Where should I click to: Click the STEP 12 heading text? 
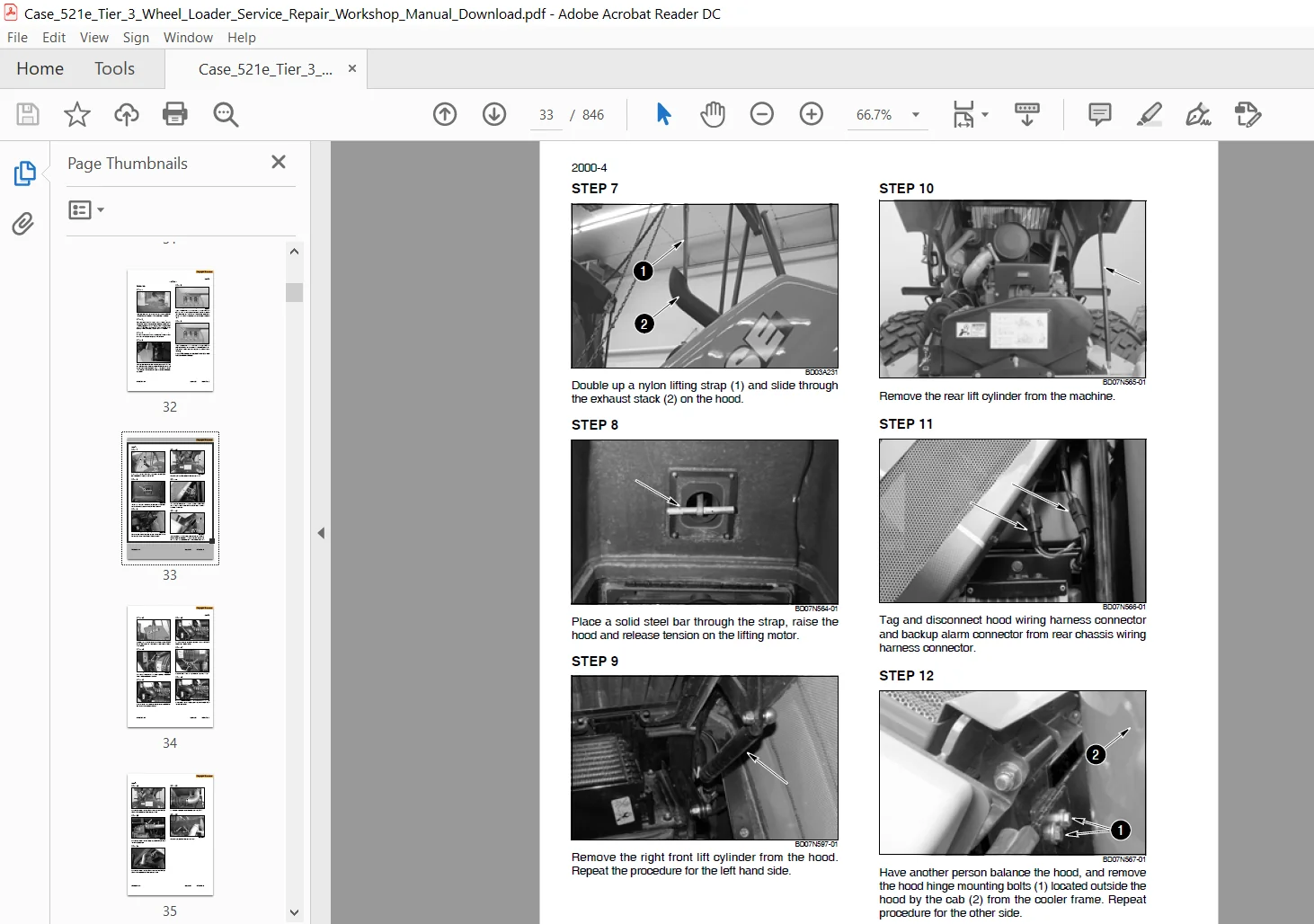[906, 676]
